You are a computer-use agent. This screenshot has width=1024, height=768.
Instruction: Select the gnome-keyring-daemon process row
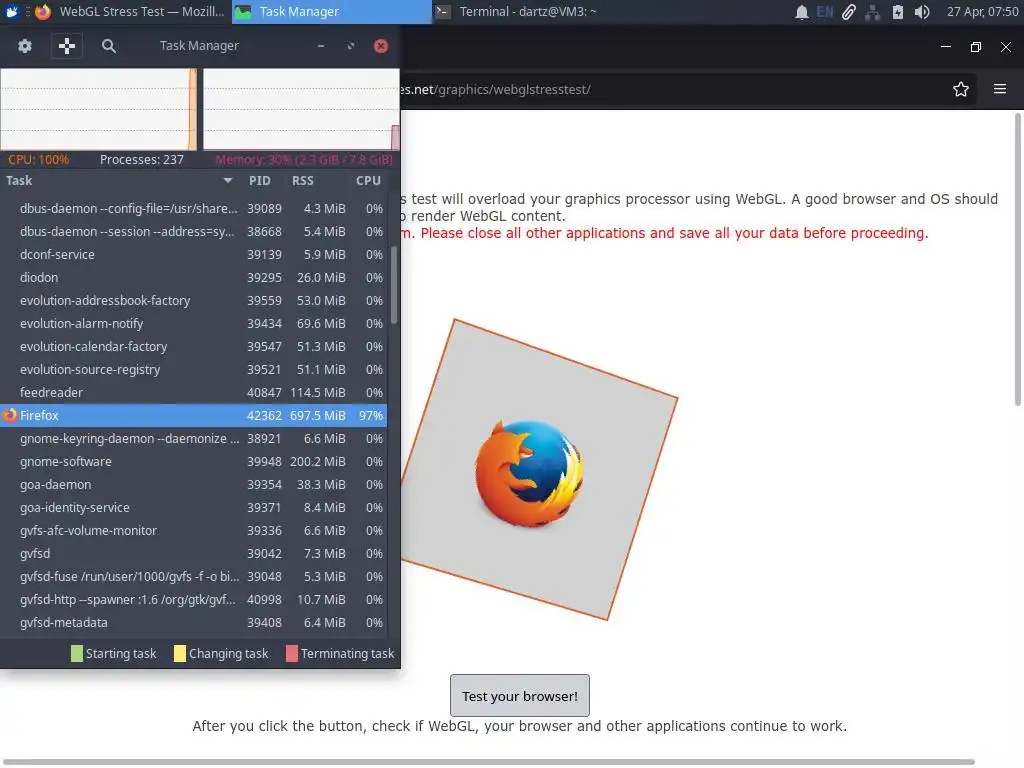click(x=193, y=438)
